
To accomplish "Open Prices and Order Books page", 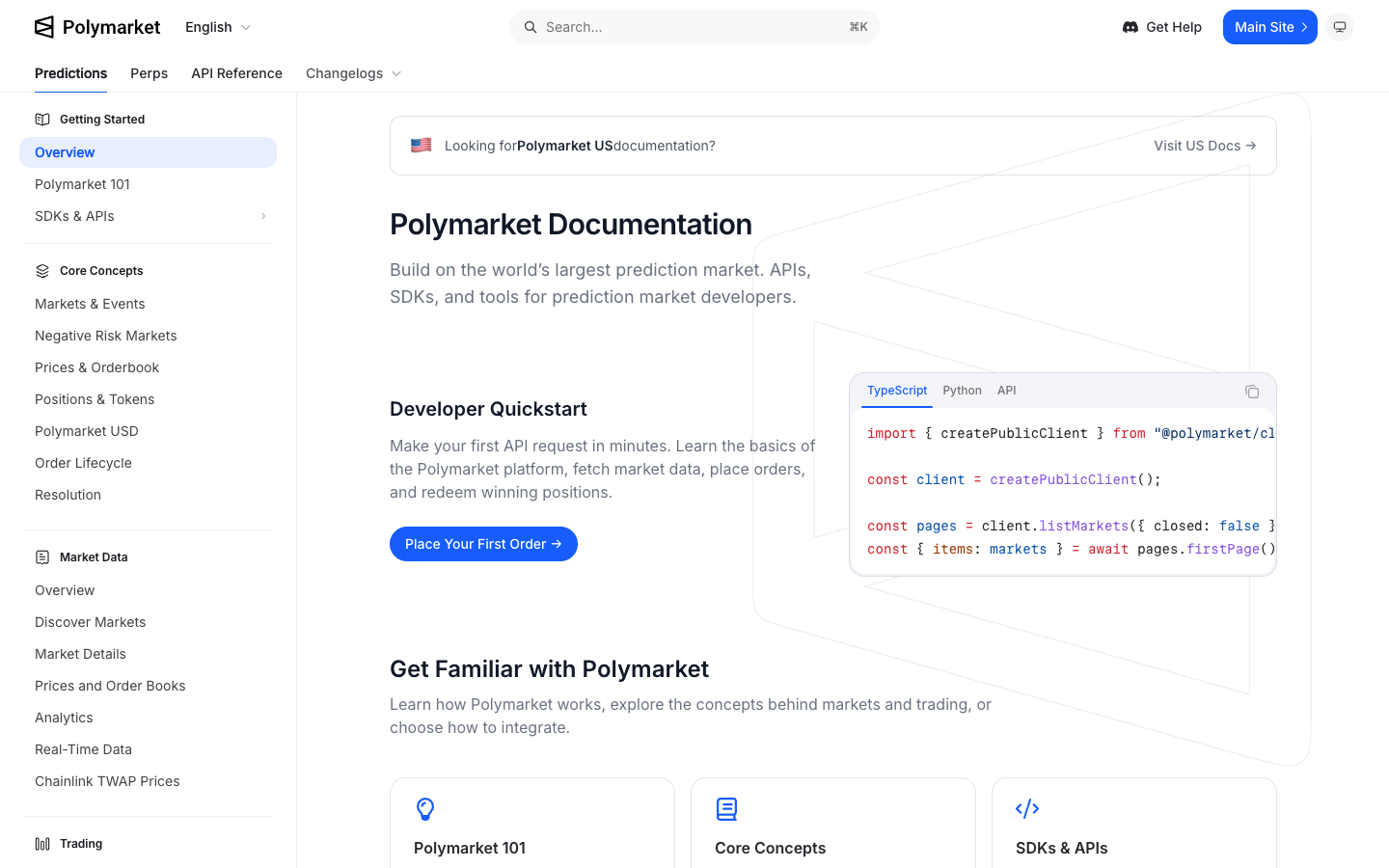I will click(x=148, y=686).
